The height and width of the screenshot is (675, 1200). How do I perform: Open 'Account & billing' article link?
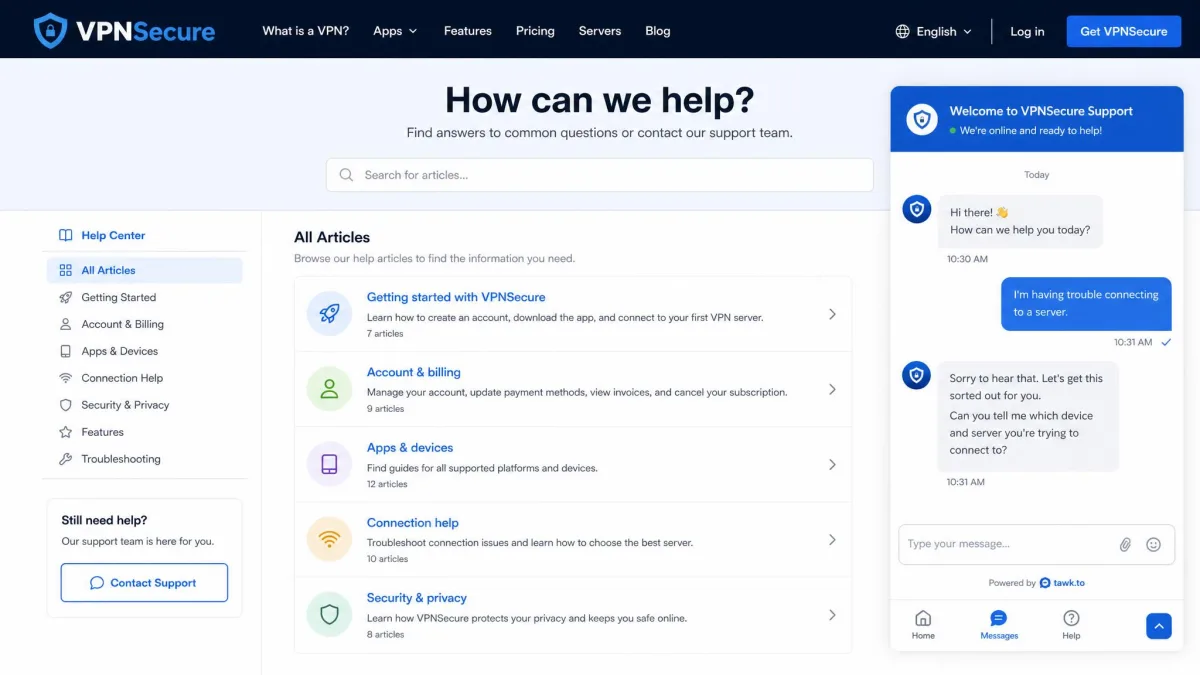[x=414, y=372]
